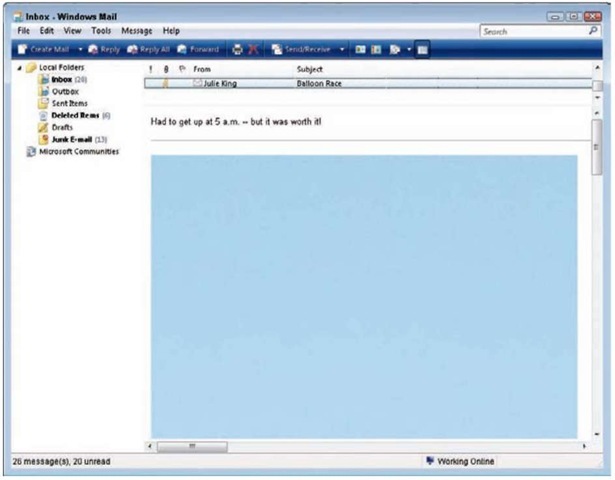Viewport: 615px width, 480px height.
Task: Click the message body text line
Action: click(236, 122)
